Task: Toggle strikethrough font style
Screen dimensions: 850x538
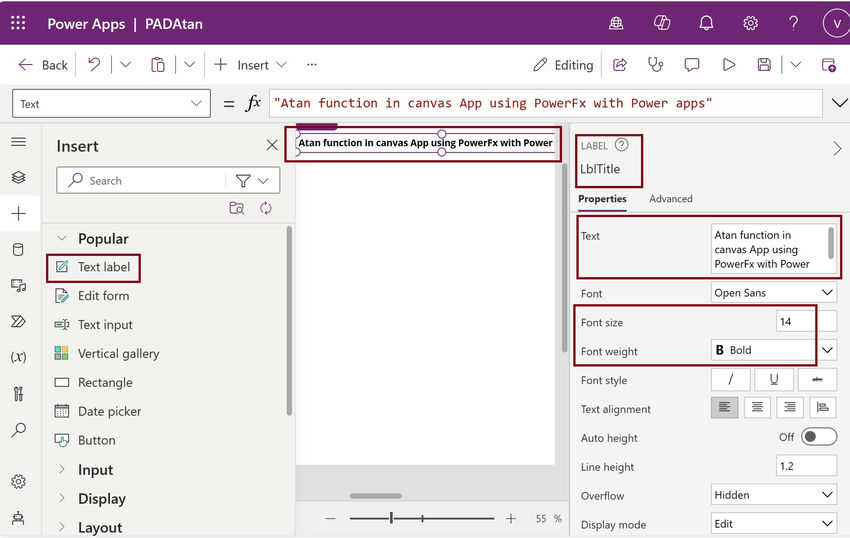Action: pos(817,380)
